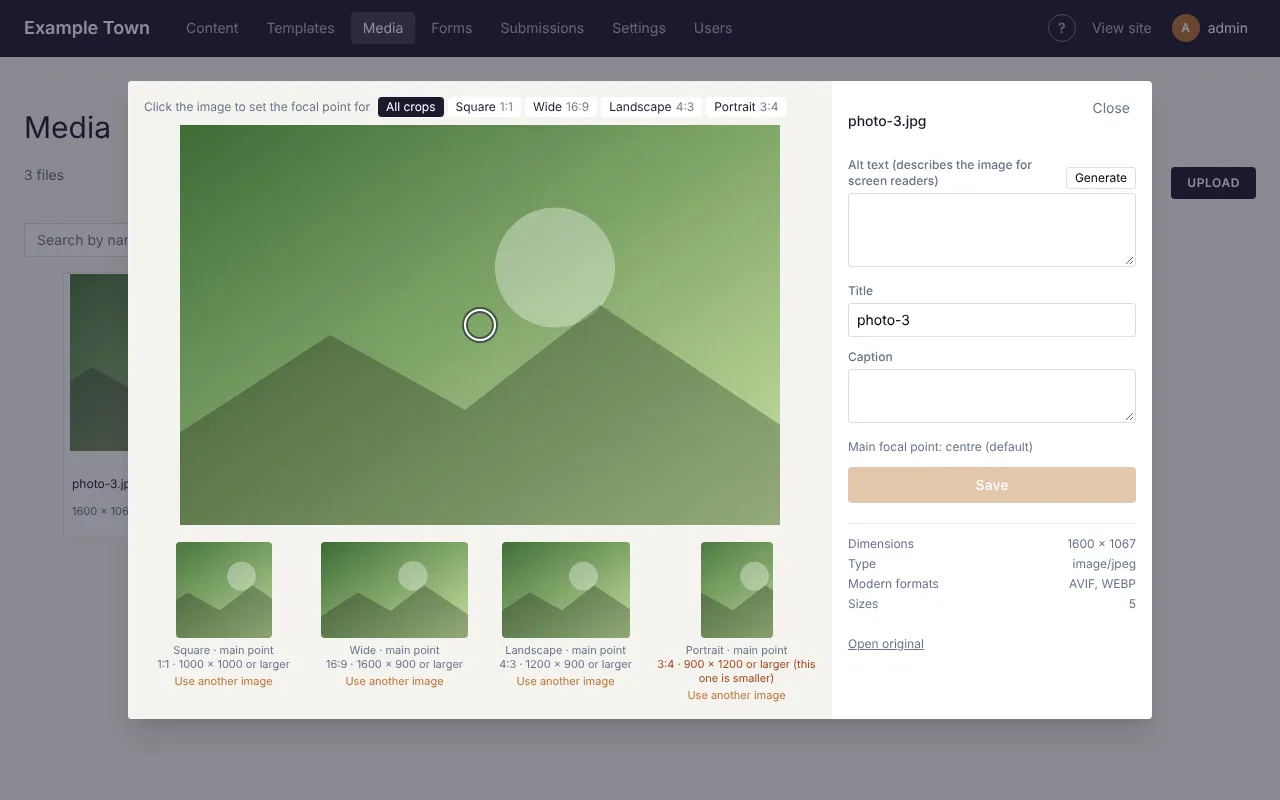Viewport: 1280px width, 800px height.
Task: Focus the Caption textarea
Action: click(992, 396)
